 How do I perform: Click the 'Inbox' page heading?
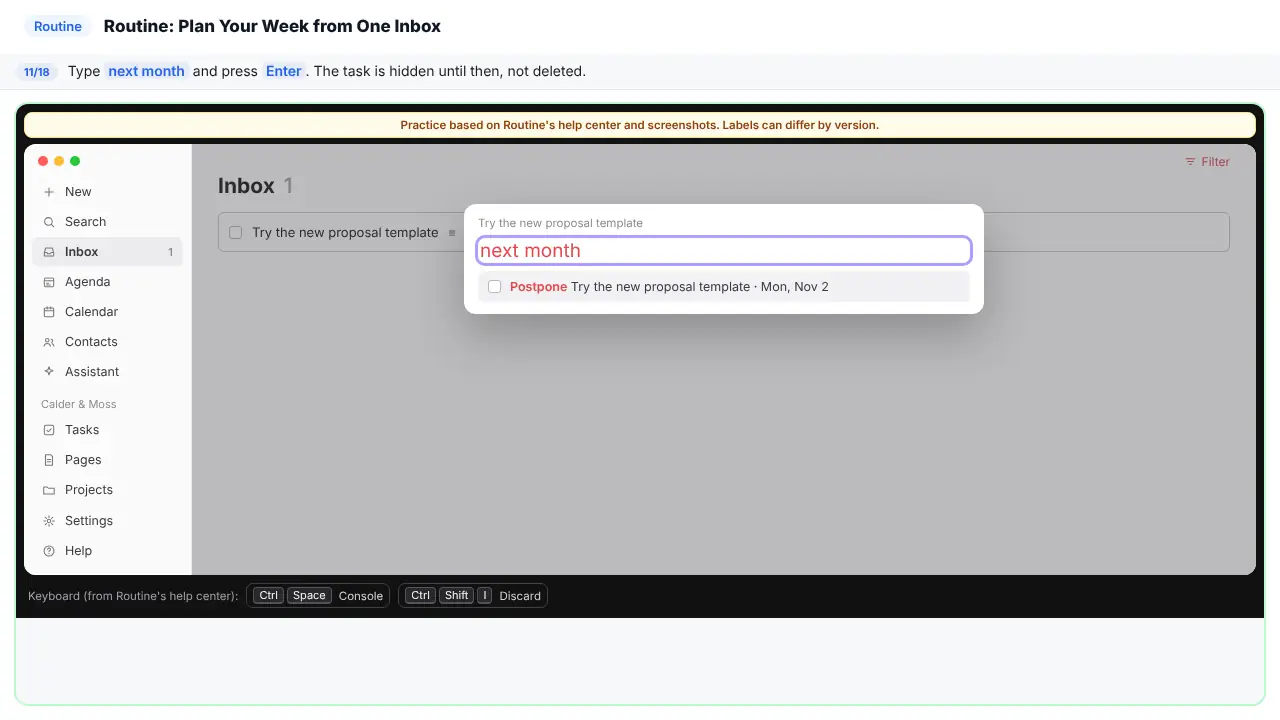pyautogui.click(x=246, y=186)
